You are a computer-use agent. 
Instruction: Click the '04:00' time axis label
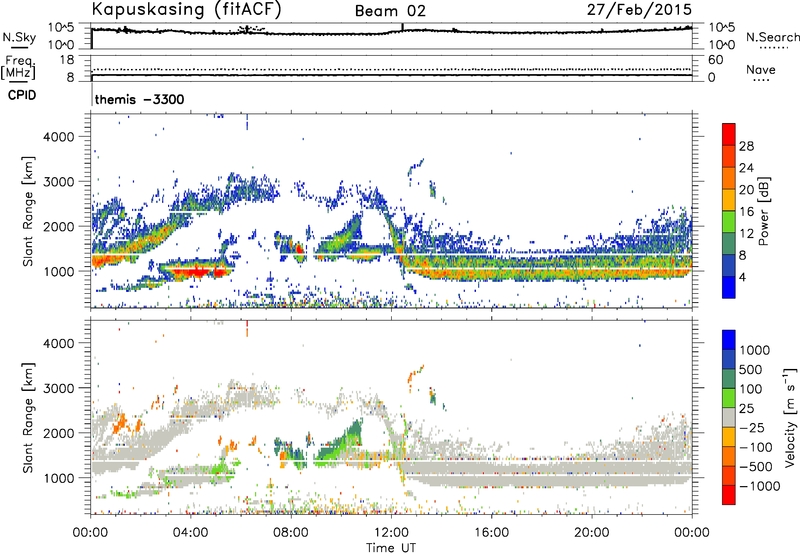[x=190, y=533]
